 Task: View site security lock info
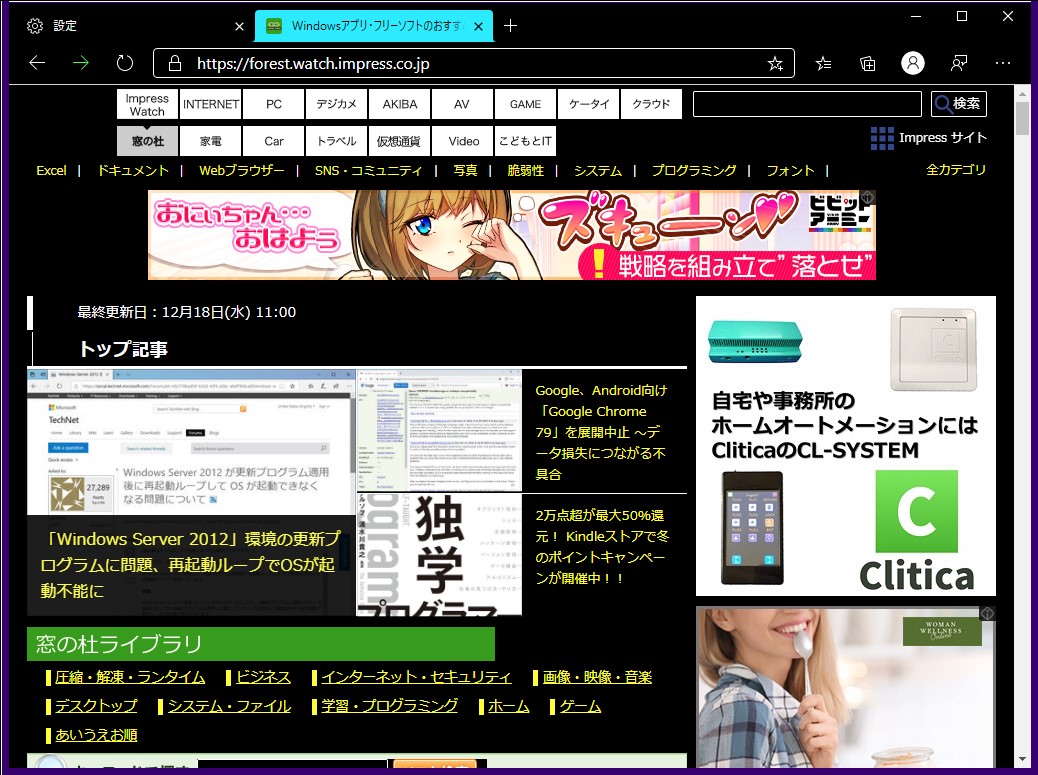175,64
